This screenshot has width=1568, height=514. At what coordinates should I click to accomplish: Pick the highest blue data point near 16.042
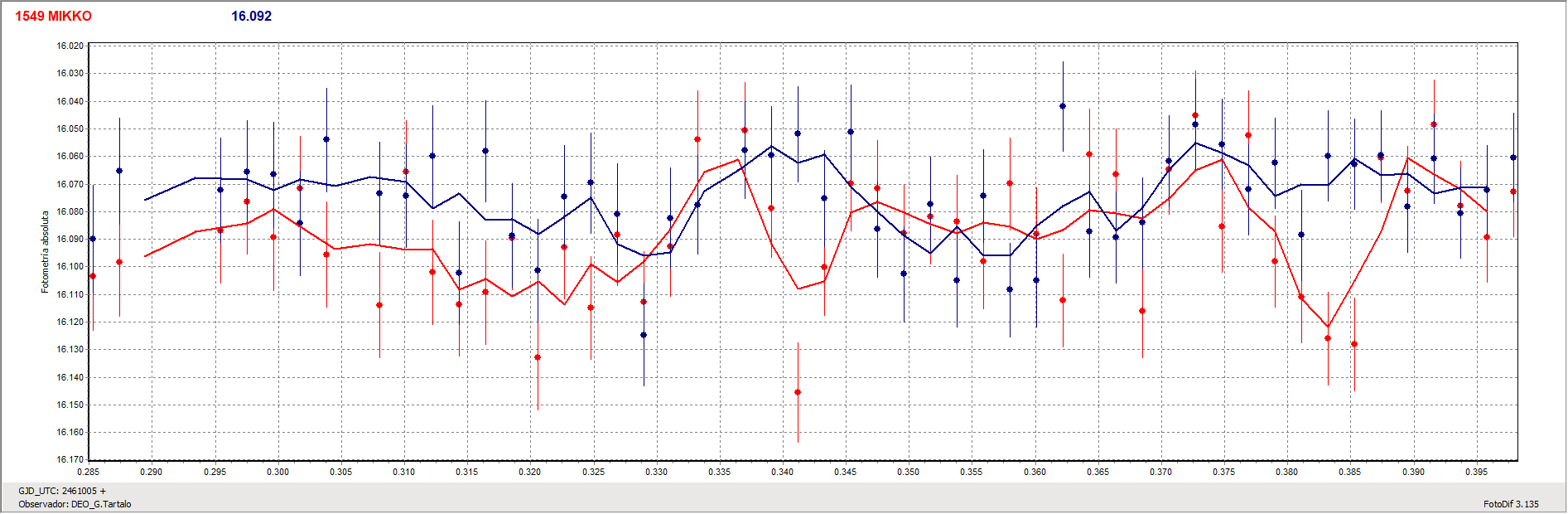(x=1063, y=106)
